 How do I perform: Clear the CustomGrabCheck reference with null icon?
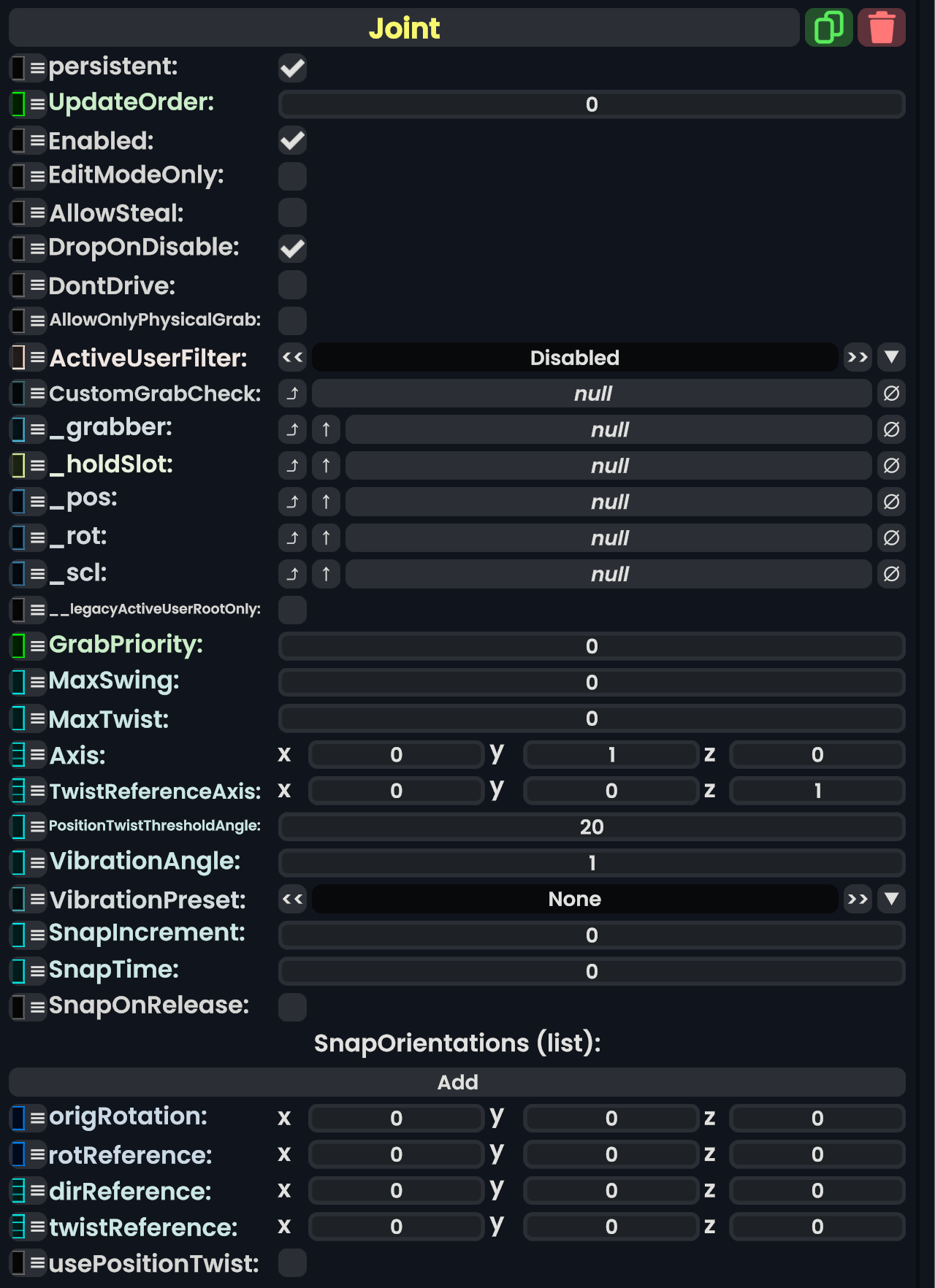(x=891, y=394)
